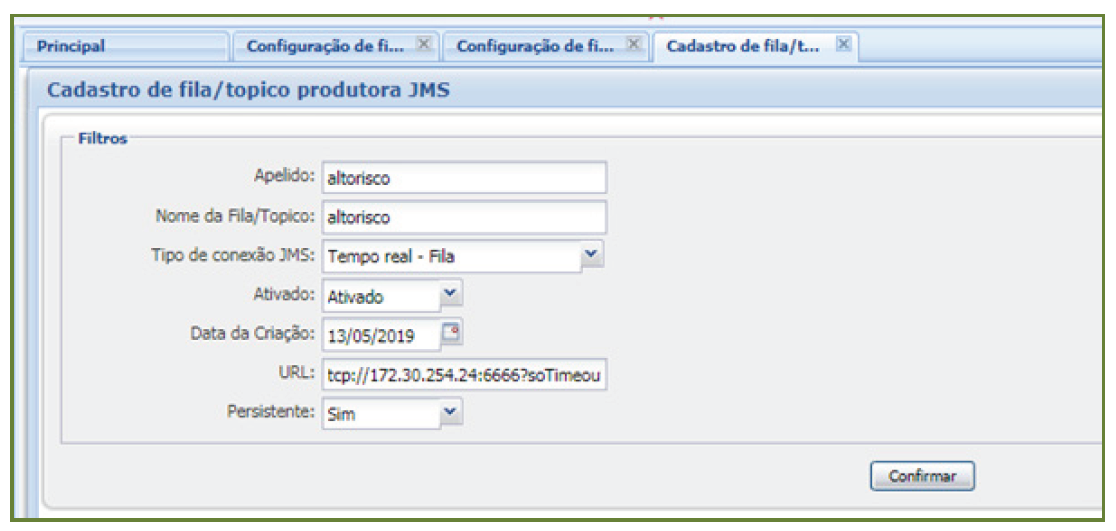
Task: Close the first Configuração de fi... tab
Action: point(423,45)
